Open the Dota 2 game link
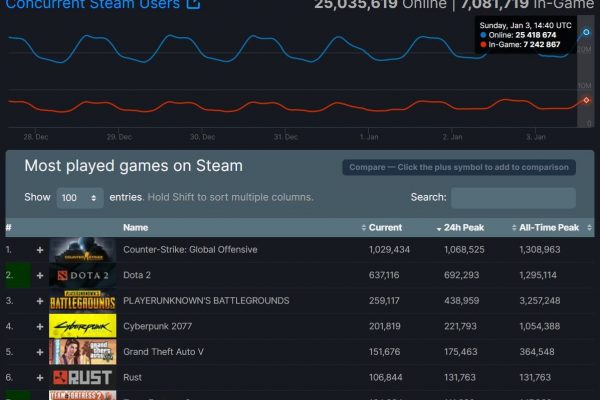This screenshot has height=400, width=600. coord(137,275)
